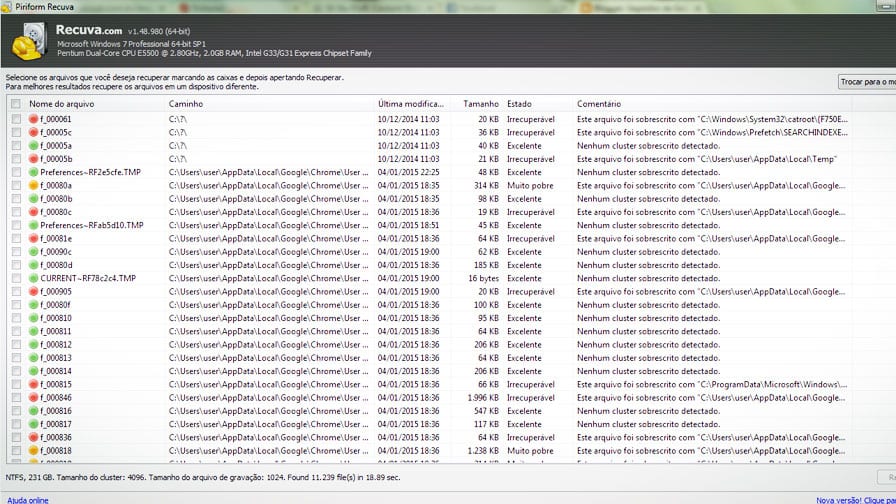
Task: Click the orange status icon of f_000818
Action: 34,450
